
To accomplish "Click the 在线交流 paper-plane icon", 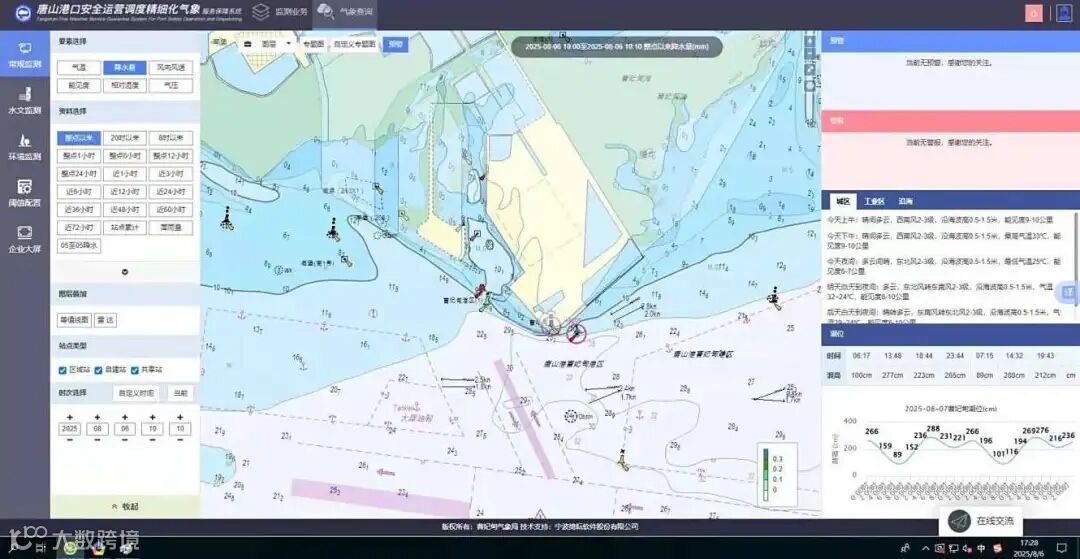I will 959,521.
